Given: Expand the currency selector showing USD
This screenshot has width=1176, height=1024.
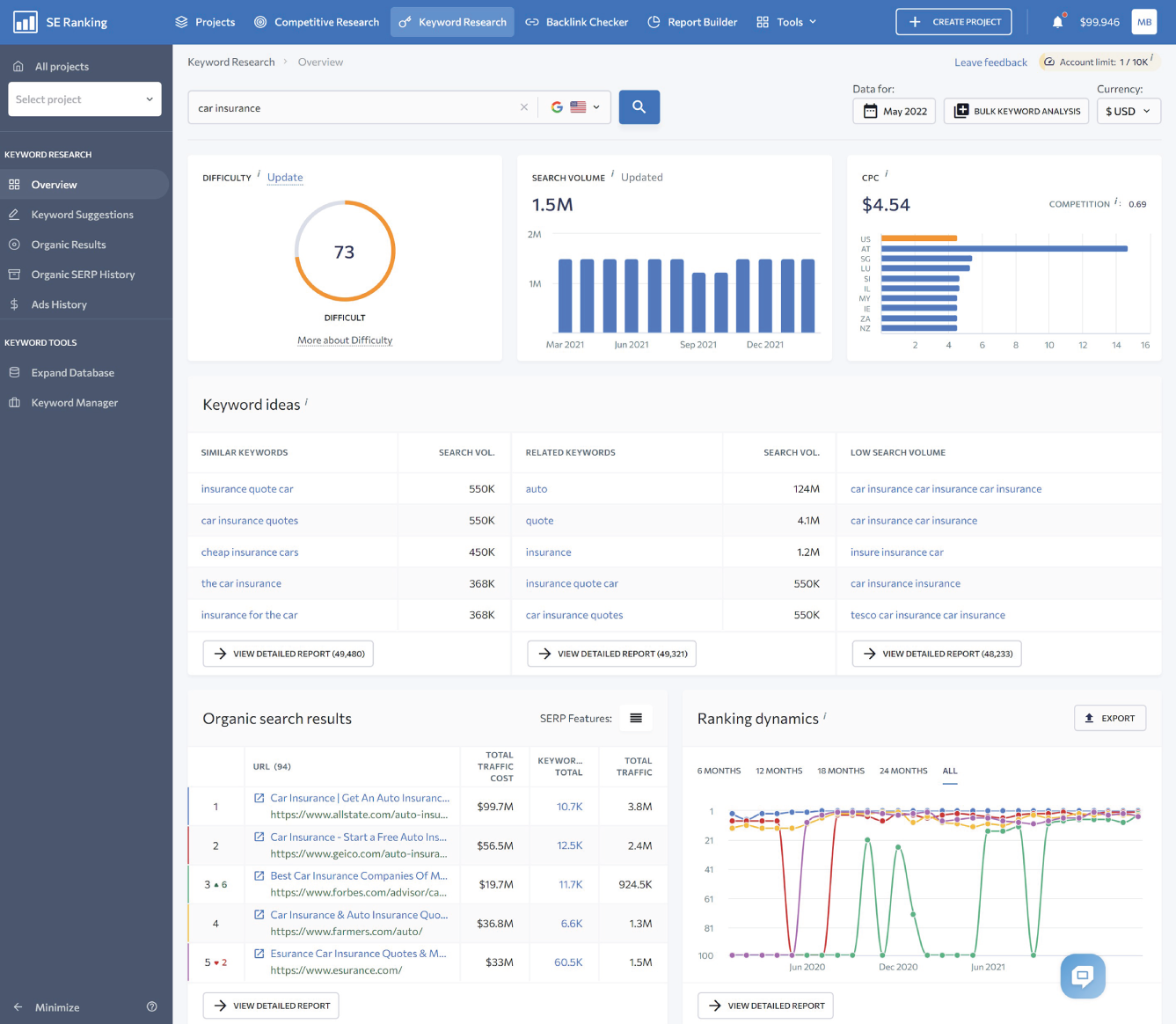Looking at the screenshot, I should coord(1129,111).
